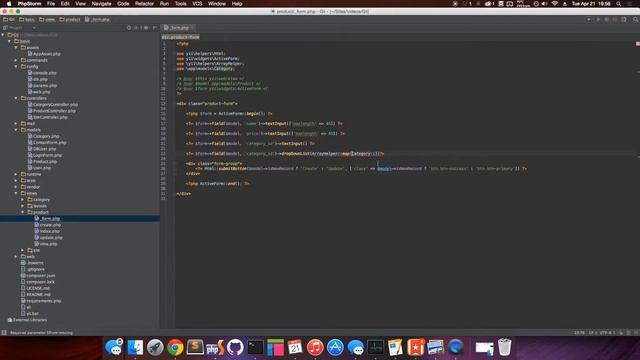Open PhpStorm icon in the Dock
This screenshot has height=360, width=640.
(x=215, y=348)
